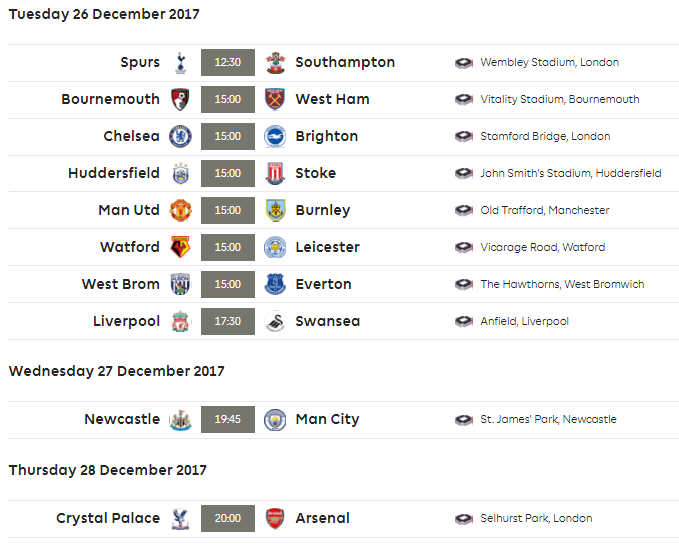Select the West Ham crest
679x545 pixels.
point(275,99)
